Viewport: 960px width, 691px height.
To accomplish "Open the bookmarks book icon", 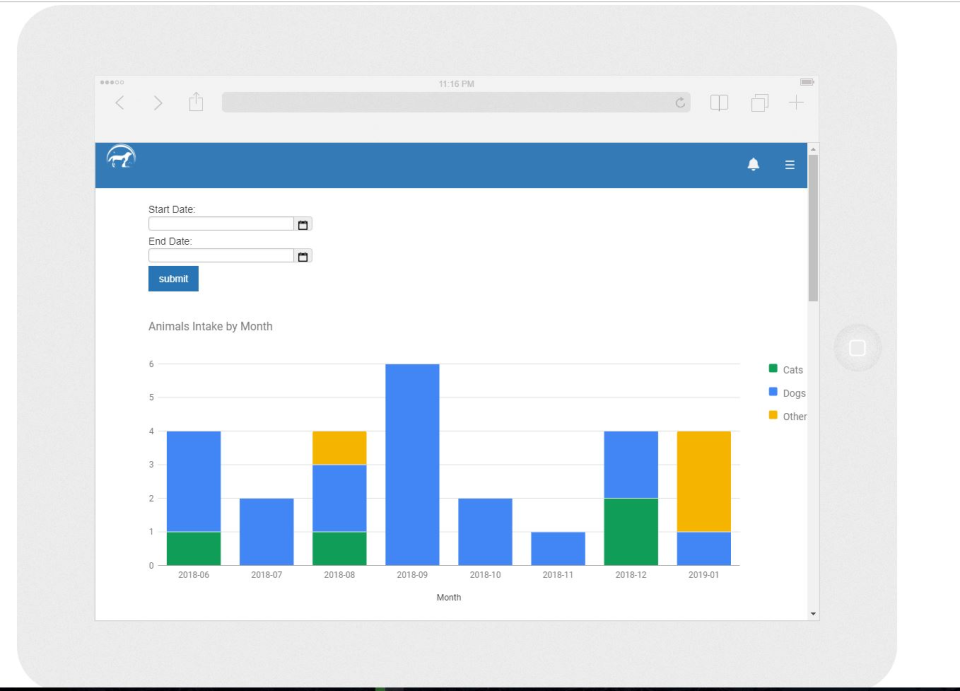I will (719, 103).
